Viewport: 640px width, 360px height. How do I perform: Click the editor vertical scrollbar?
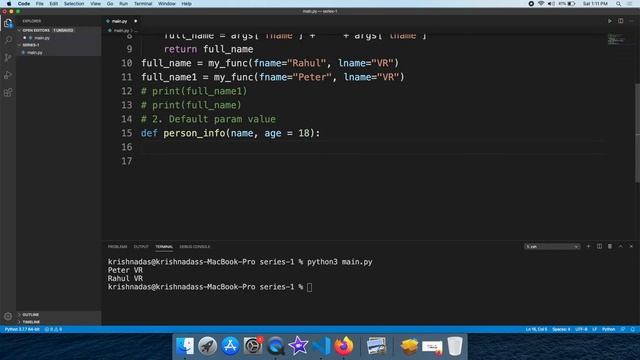pyautogui.click(x=637, y=133)
